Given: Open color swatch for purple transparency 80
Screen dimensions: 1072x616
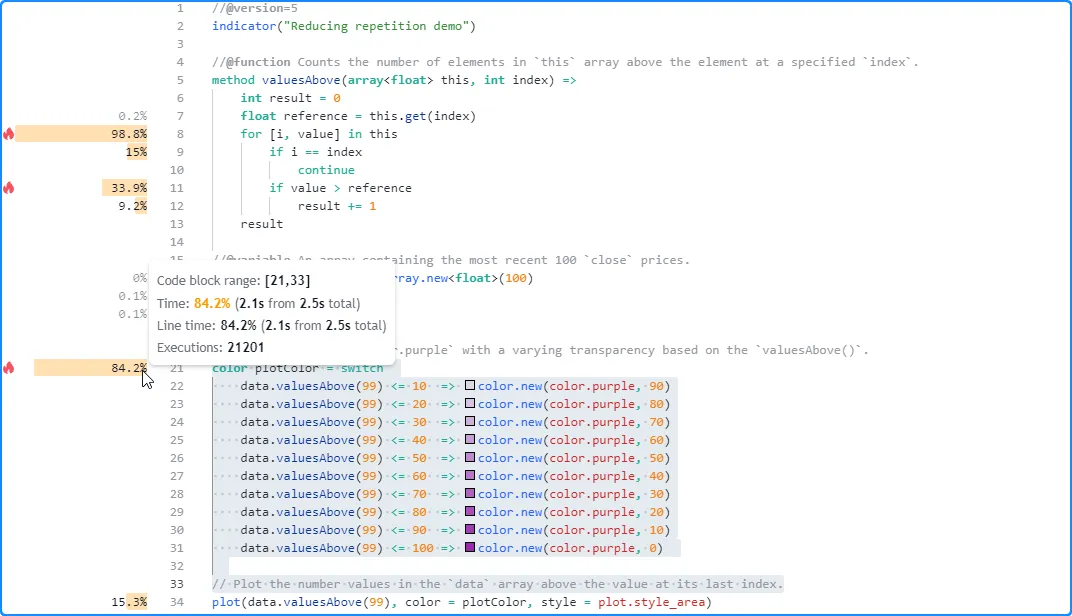Looking at the screenshot, I should click(470, 404).
